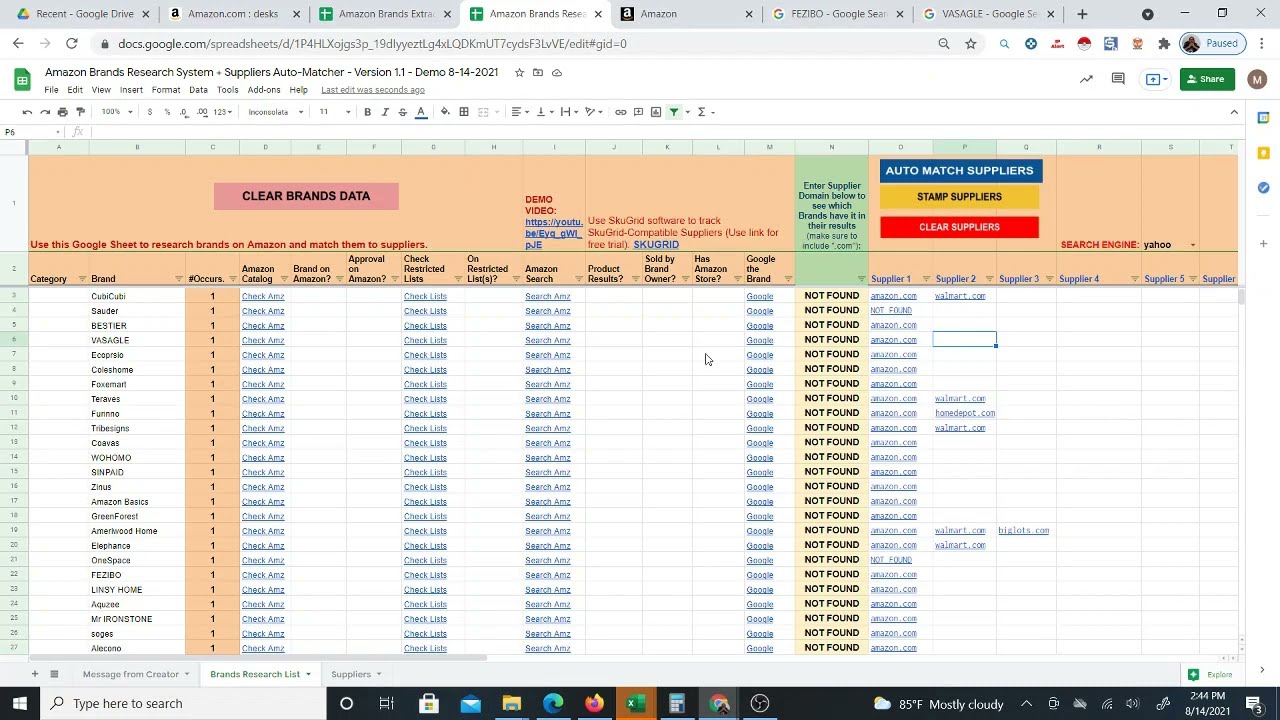Bookmark this tab with star icon
This screenshot has height=720, width=1280.
point(970,44)
